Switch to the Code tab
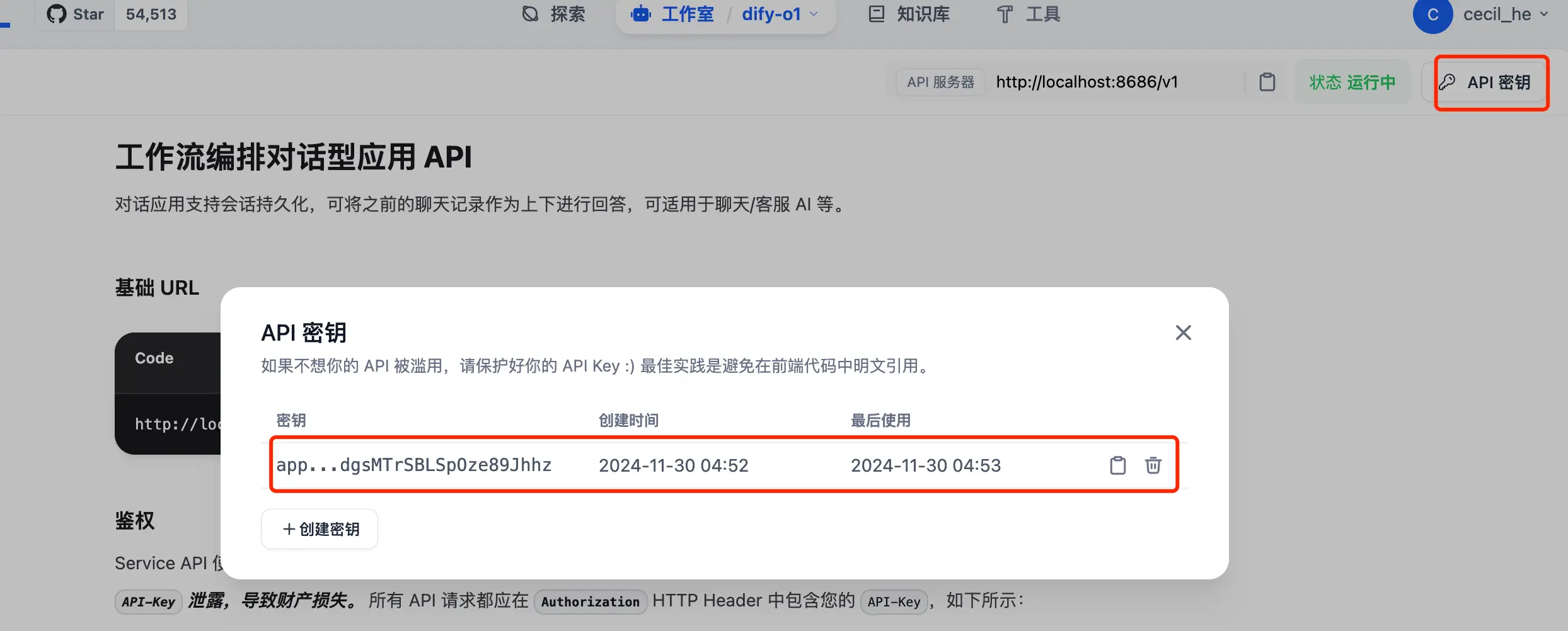 (154, 358)
